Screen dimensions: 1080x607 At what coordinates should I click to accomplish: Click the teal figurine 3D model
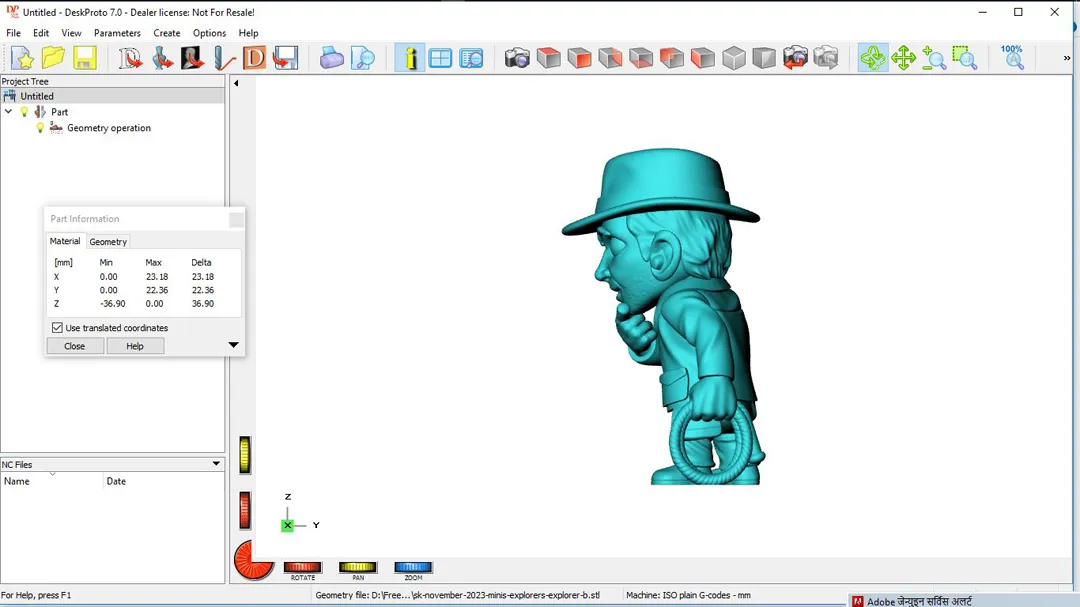point(664,317)
